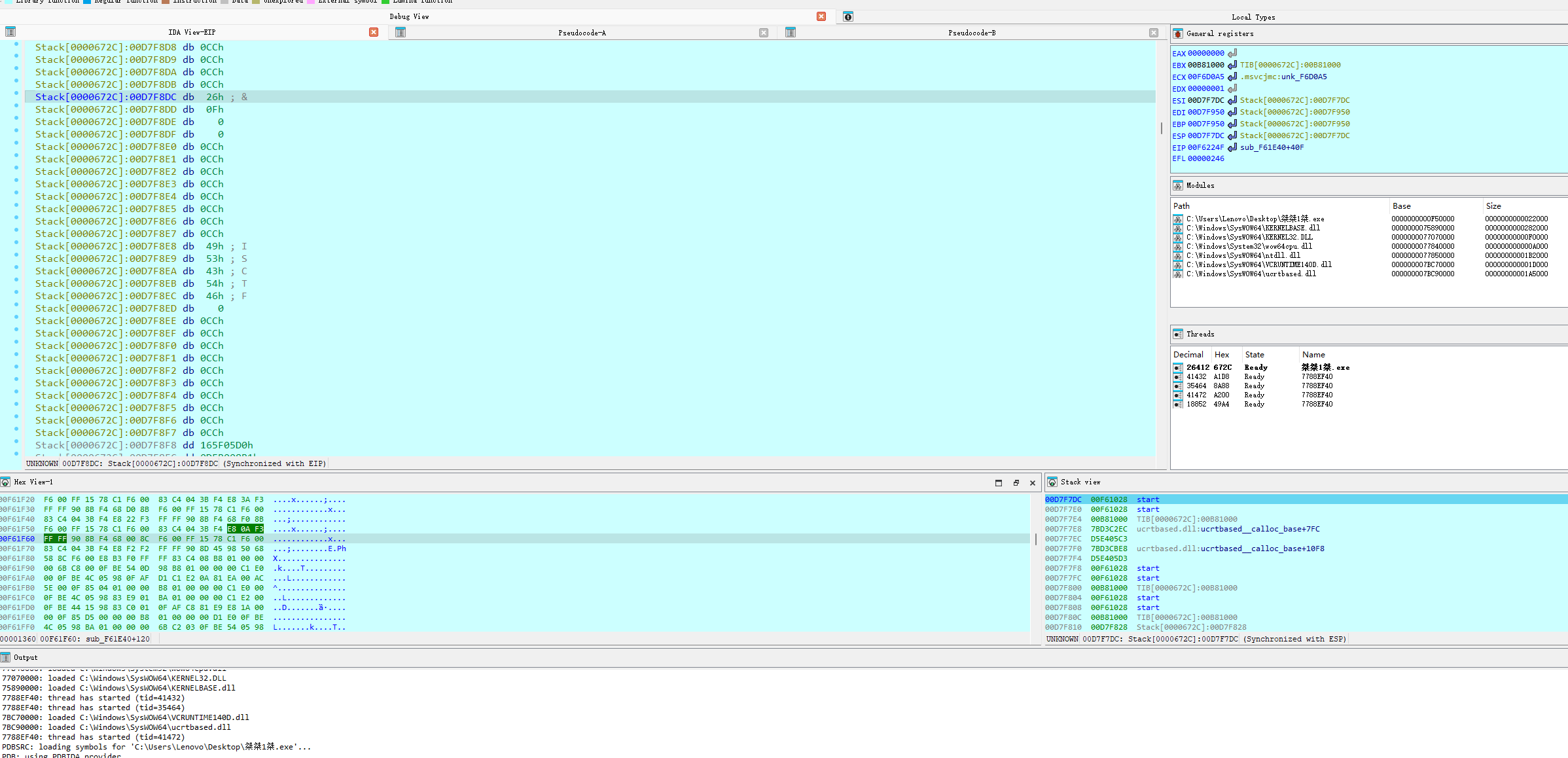
Task: Click the grayed EDX jump arrow icon
Action: pyautogui.click(x=1232, y=88)
